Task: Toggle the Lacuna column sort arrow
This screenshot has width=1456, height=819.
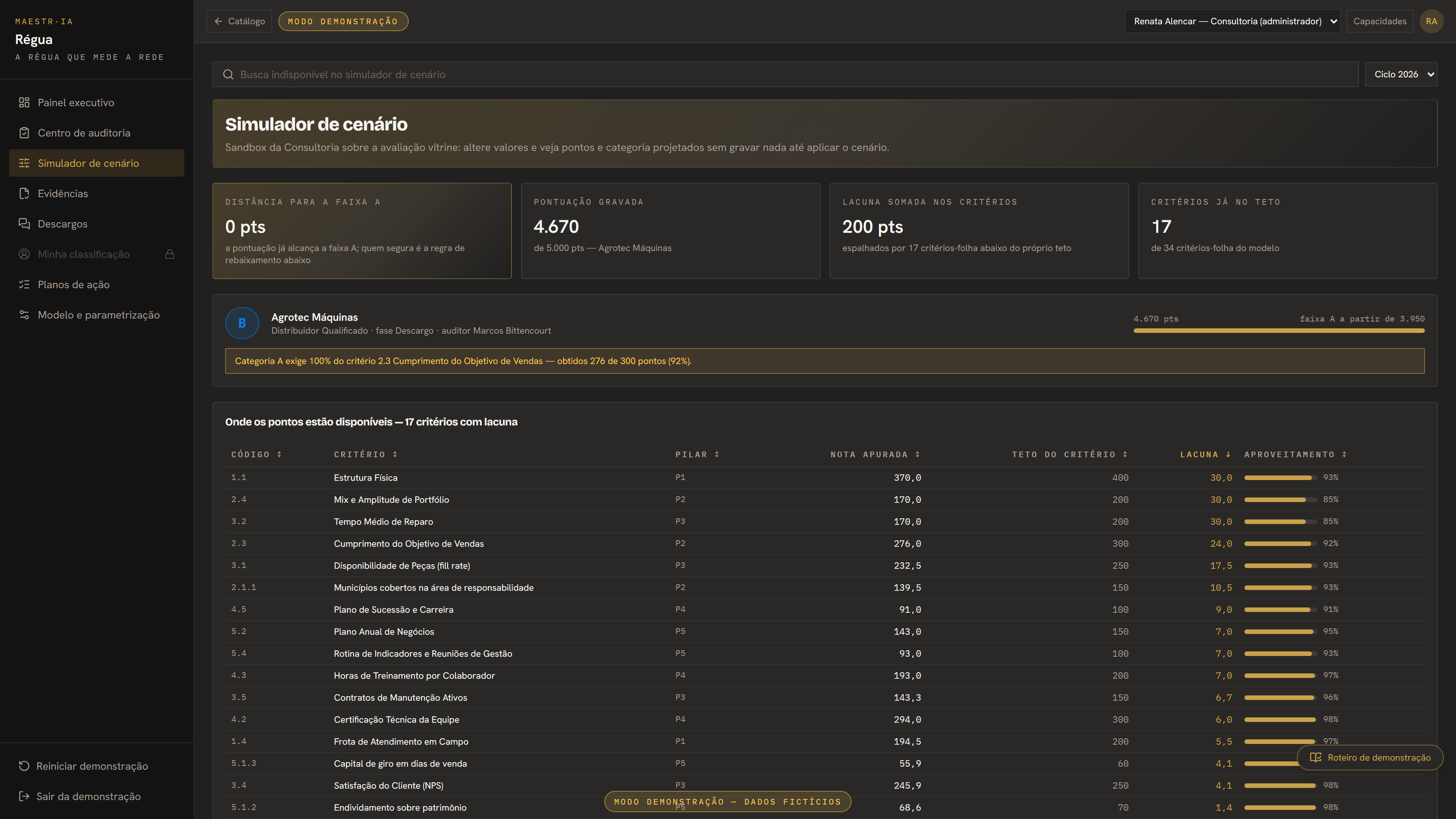Action: click(x=1228, y=455)
